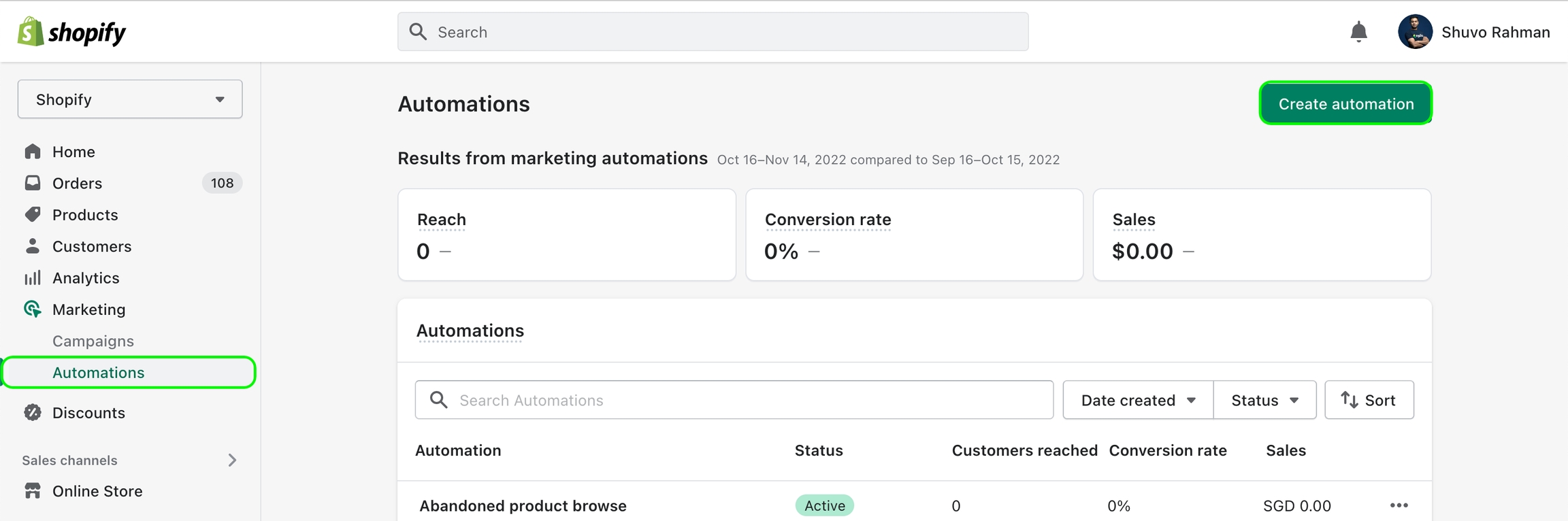The width and height of the screenshot is (1568, 521).
Task: Click Shuvo Rahman profile avatar
Action: (x=1415, y=31)
